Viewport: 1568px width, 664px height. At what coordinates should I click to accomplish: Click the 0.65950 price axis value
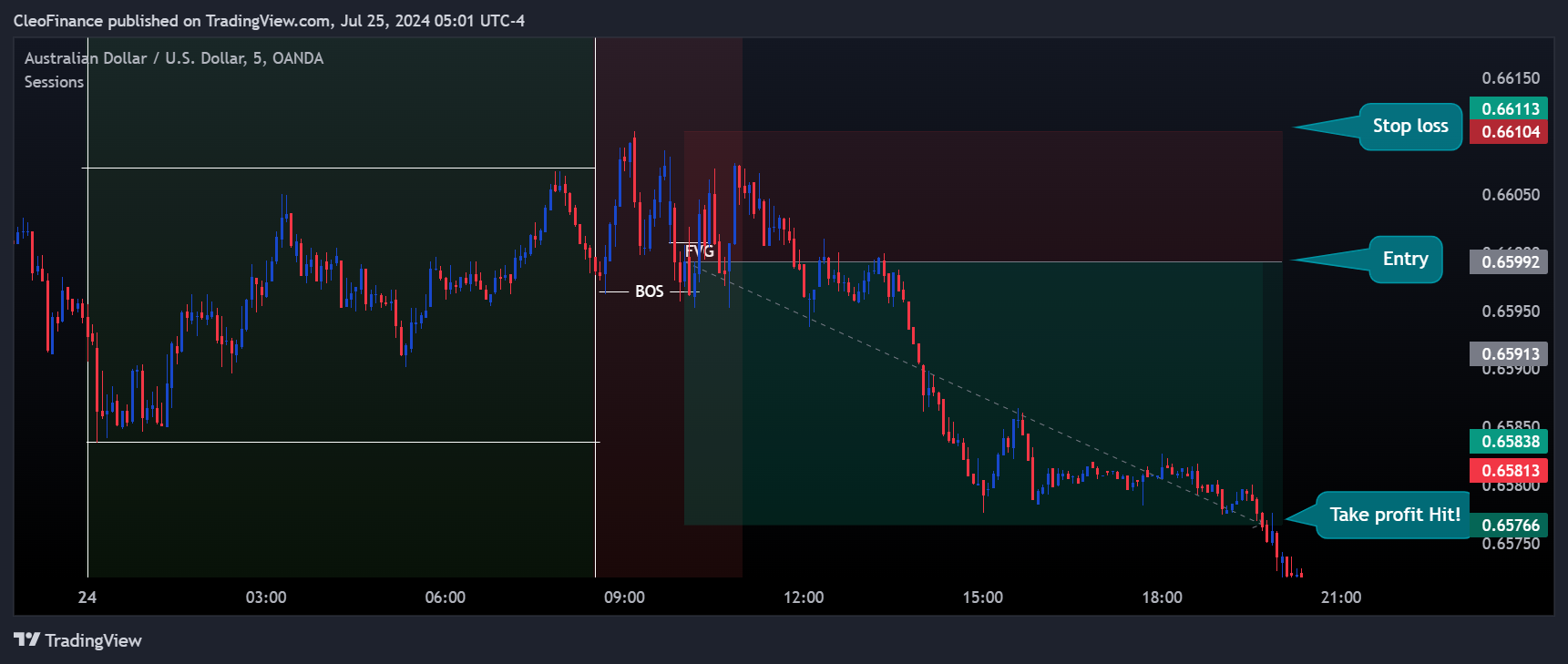tap(1511, 312)
